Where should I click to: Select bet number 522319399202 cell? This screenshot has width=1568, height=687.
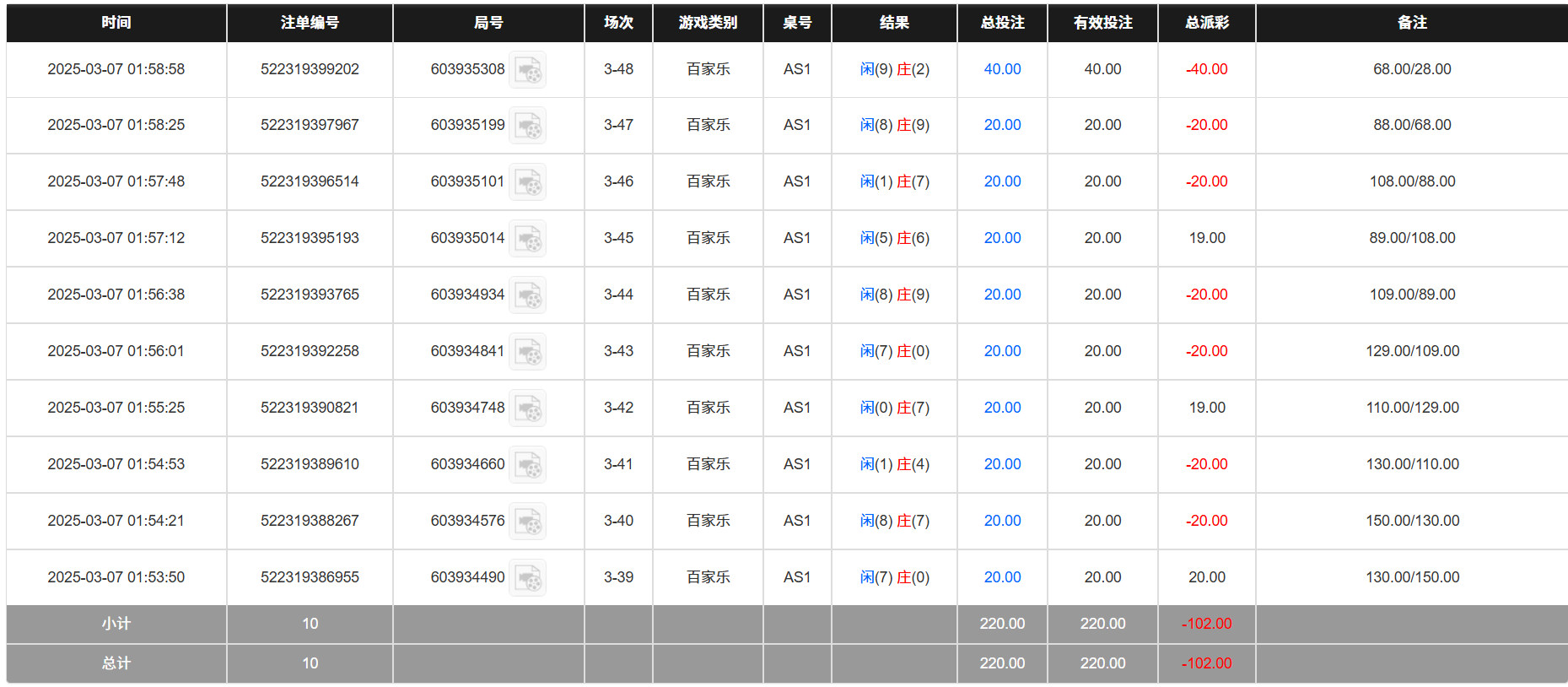point(310,69)
